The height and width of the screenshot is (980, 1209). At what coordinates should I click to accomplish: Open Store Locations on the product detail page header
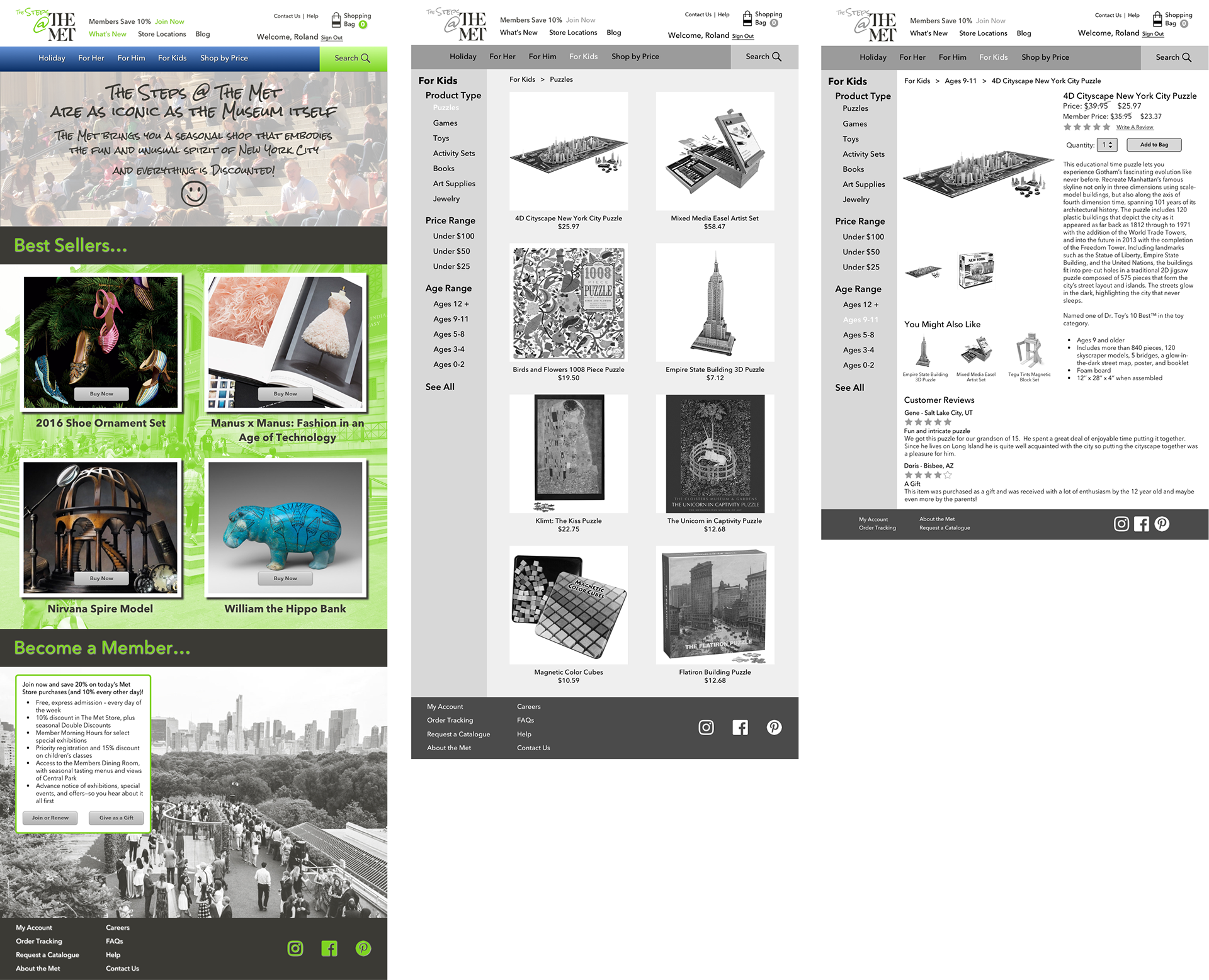coord(983,33)
